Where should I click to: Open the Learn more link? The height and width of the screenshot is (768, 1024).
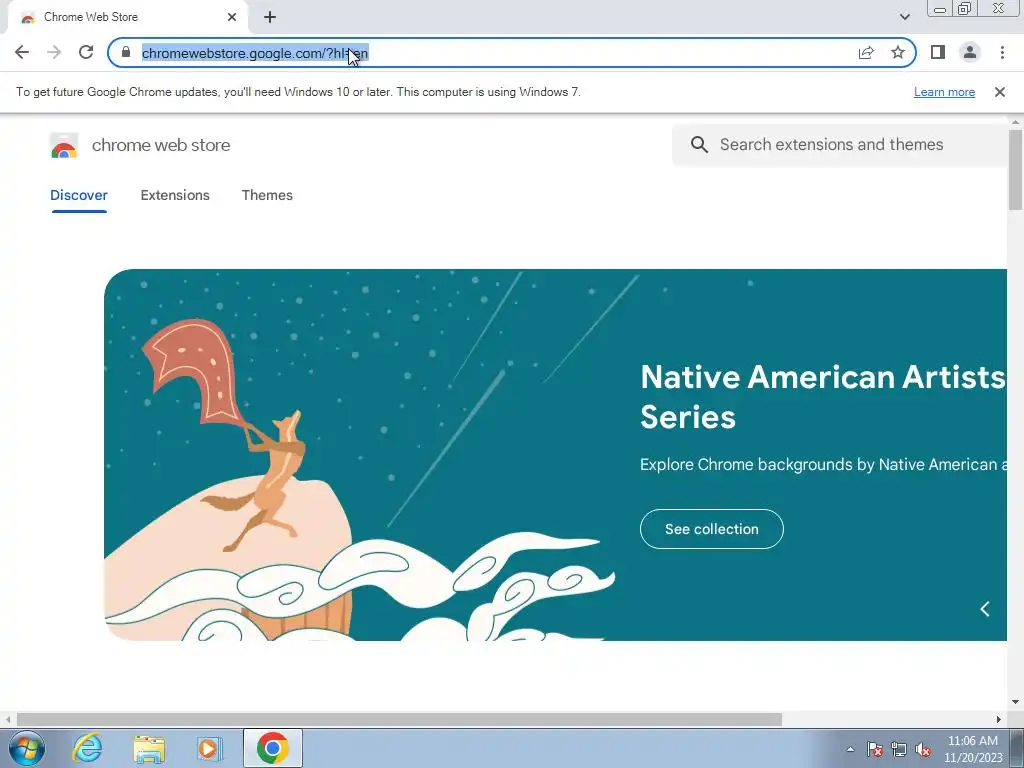coord(944,92)
